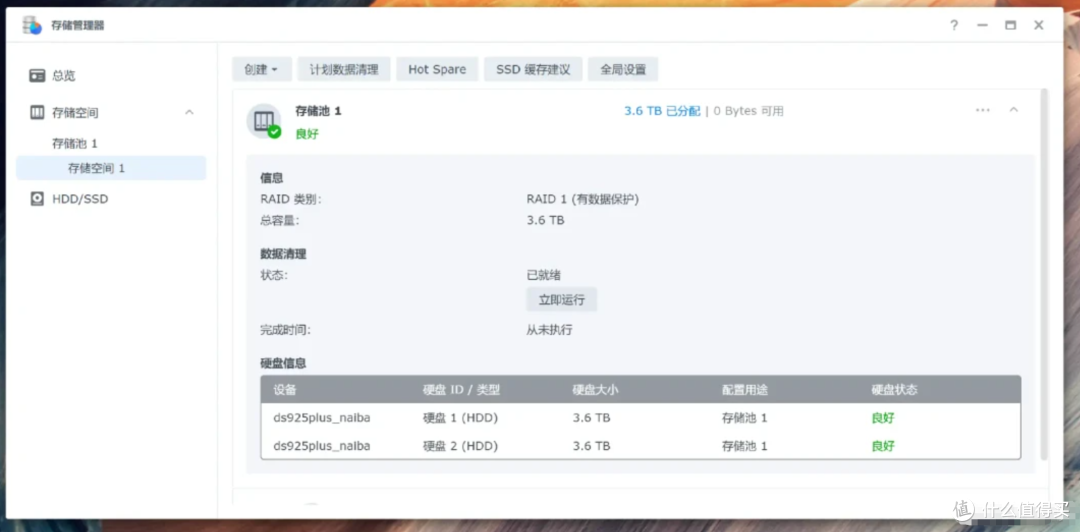1080x532 pixels.
Task: Click the RAID 1 (有数据保护) value
Action: tap(583, 199)
